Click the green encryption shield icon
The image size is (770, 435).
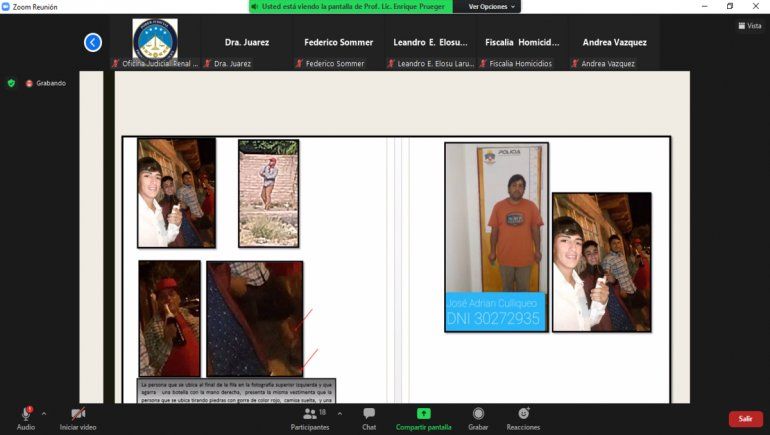coord(11,83)
